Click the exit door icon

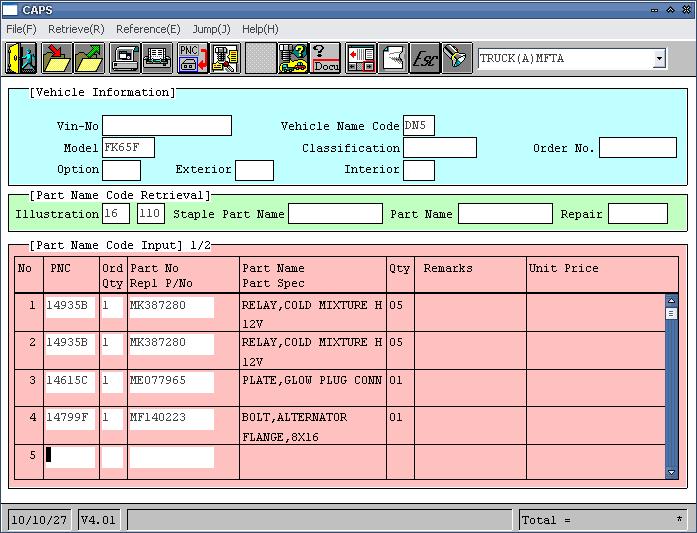(x=20, y=58)
